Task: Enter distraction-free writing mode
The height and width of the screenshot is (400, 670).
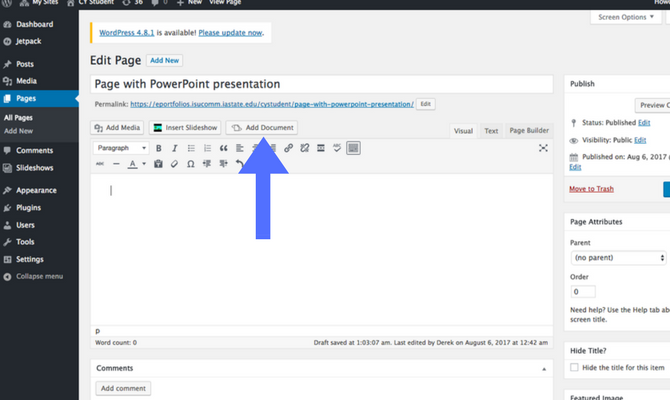Action: point(543,148)
